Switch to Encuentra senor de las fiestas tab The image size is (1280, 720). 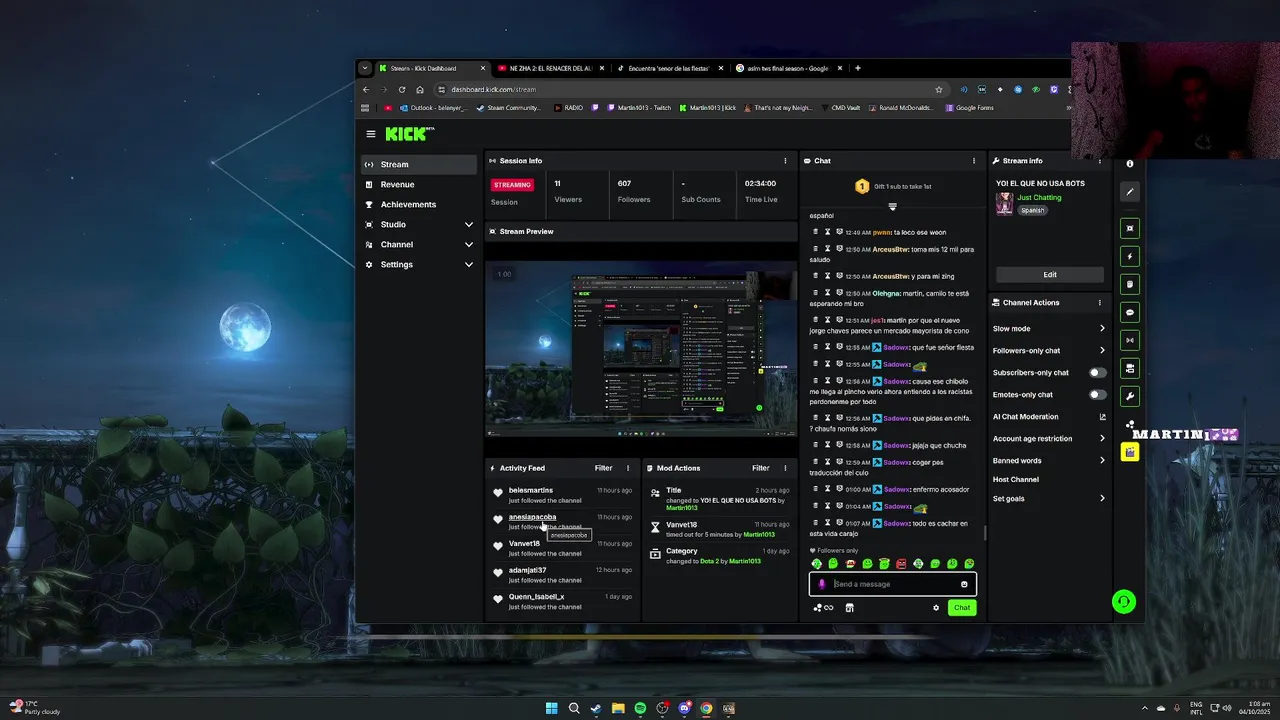(669, 68)
